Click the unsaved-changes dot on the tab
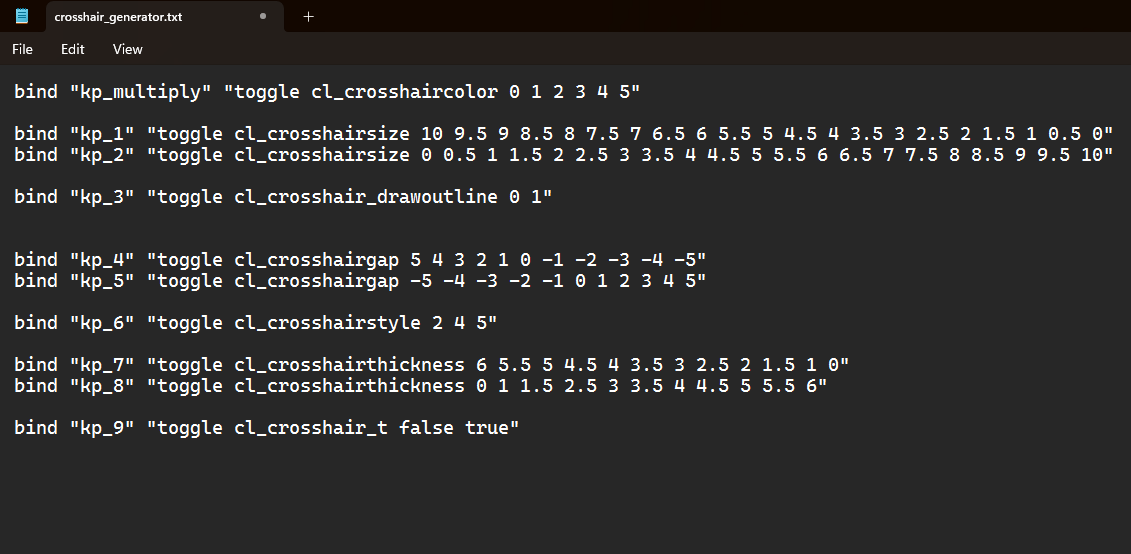 (x=263, y=16)
